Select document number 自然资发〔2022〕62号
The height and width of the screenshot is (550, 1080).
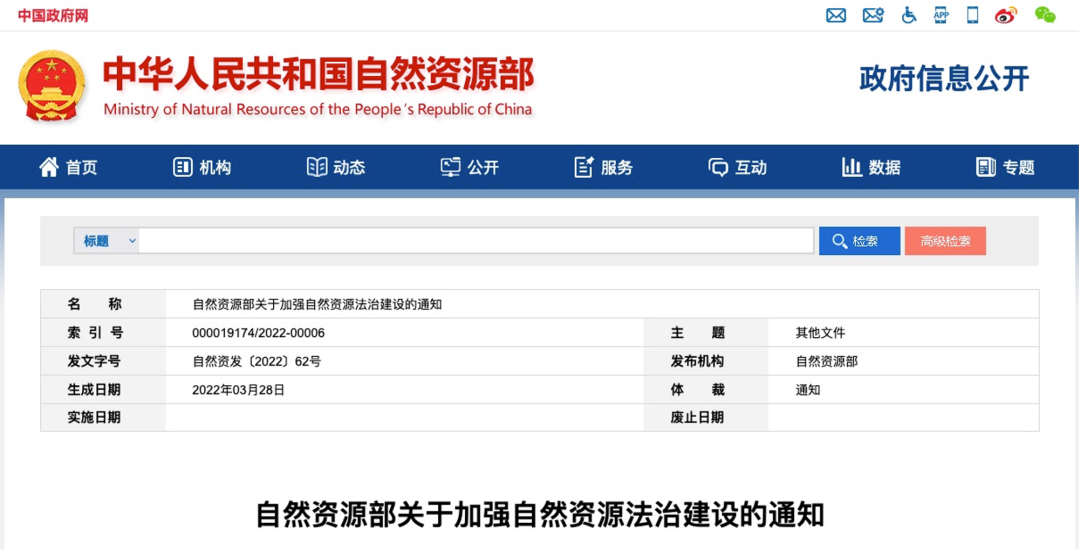coord(256,361)
